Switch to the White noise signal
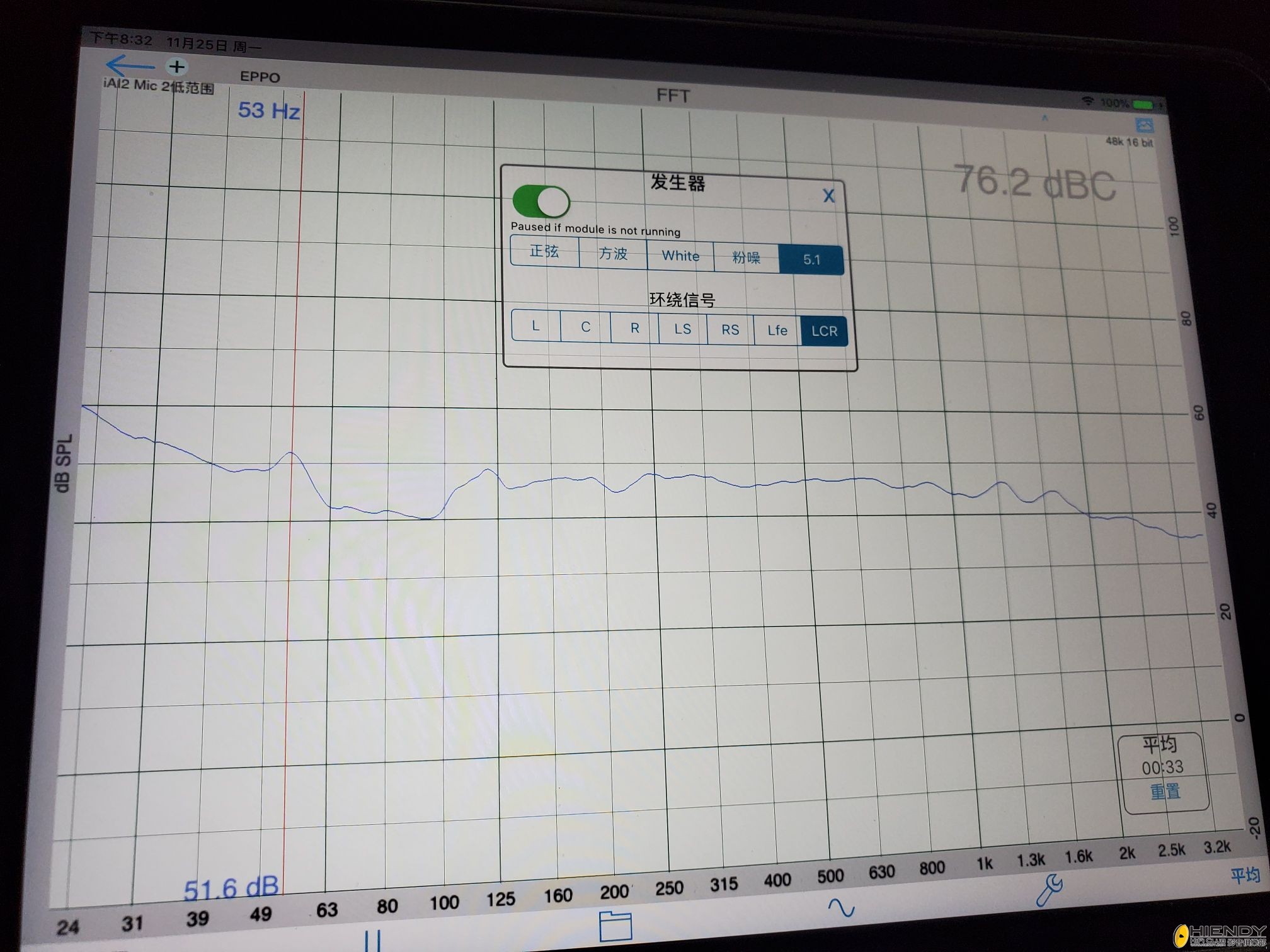This screenshot has height=952, width=1270. pos(680,256)
